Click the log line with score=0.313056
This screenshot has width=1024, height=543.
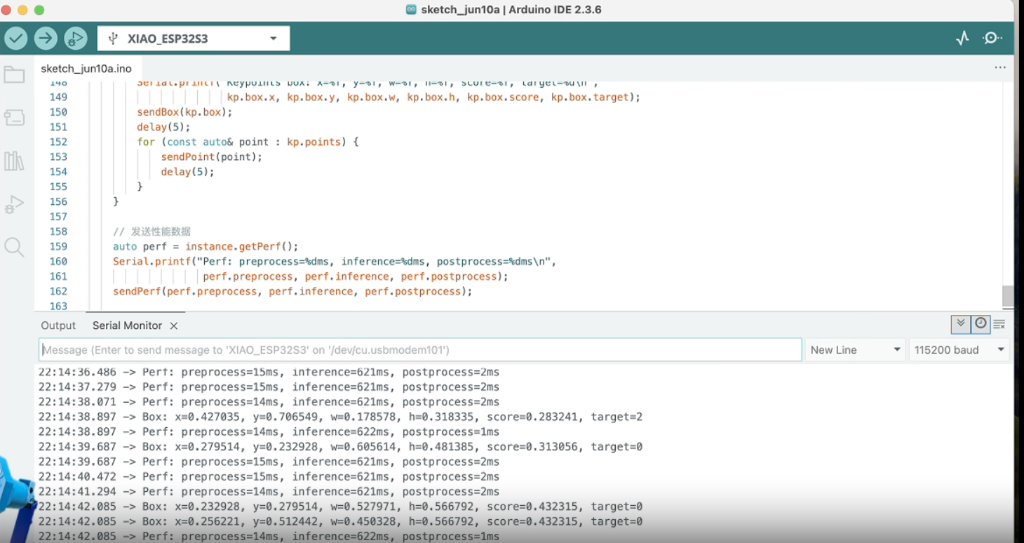[x=340, y=447]
